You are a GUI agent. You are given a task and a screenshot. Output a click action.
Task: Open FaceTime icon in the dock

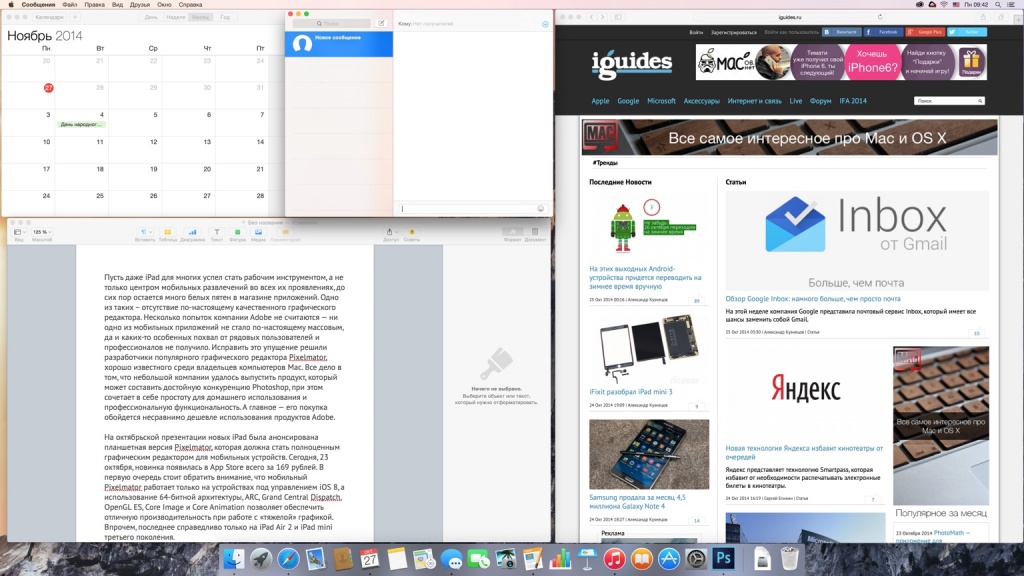click(x=479, y=559)
